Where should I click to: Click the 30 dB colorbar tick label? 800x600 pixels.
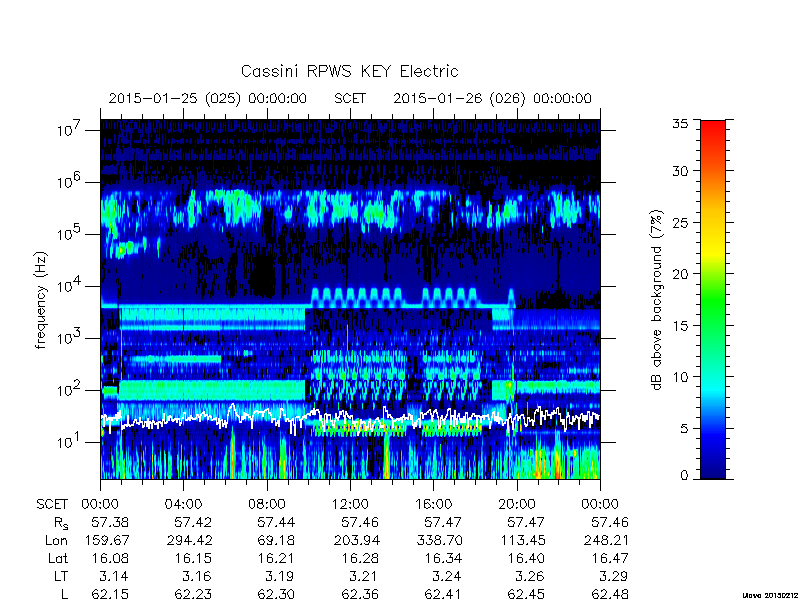click(x=680, y=171)
